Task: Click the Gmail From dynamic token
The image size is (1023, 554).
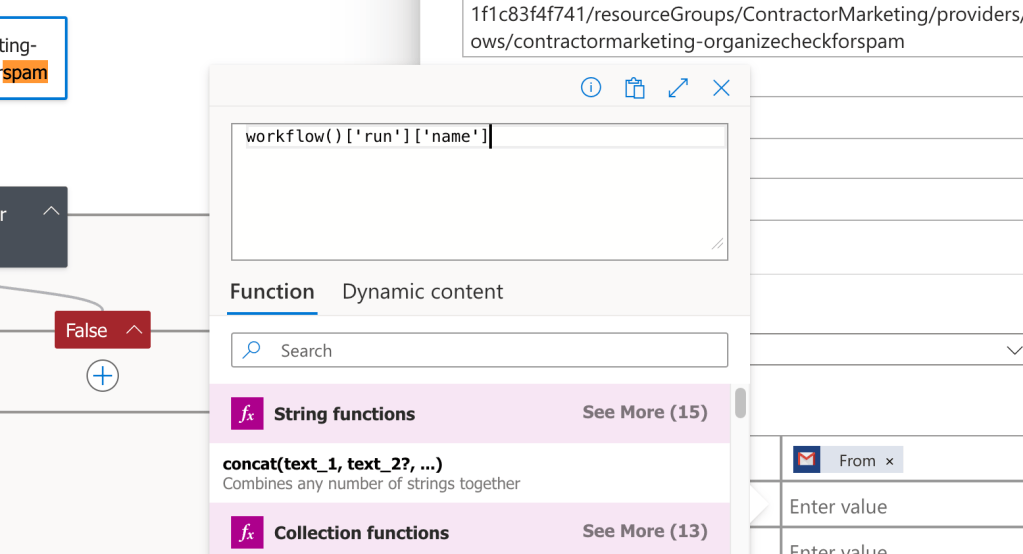Action: (848, 460)
